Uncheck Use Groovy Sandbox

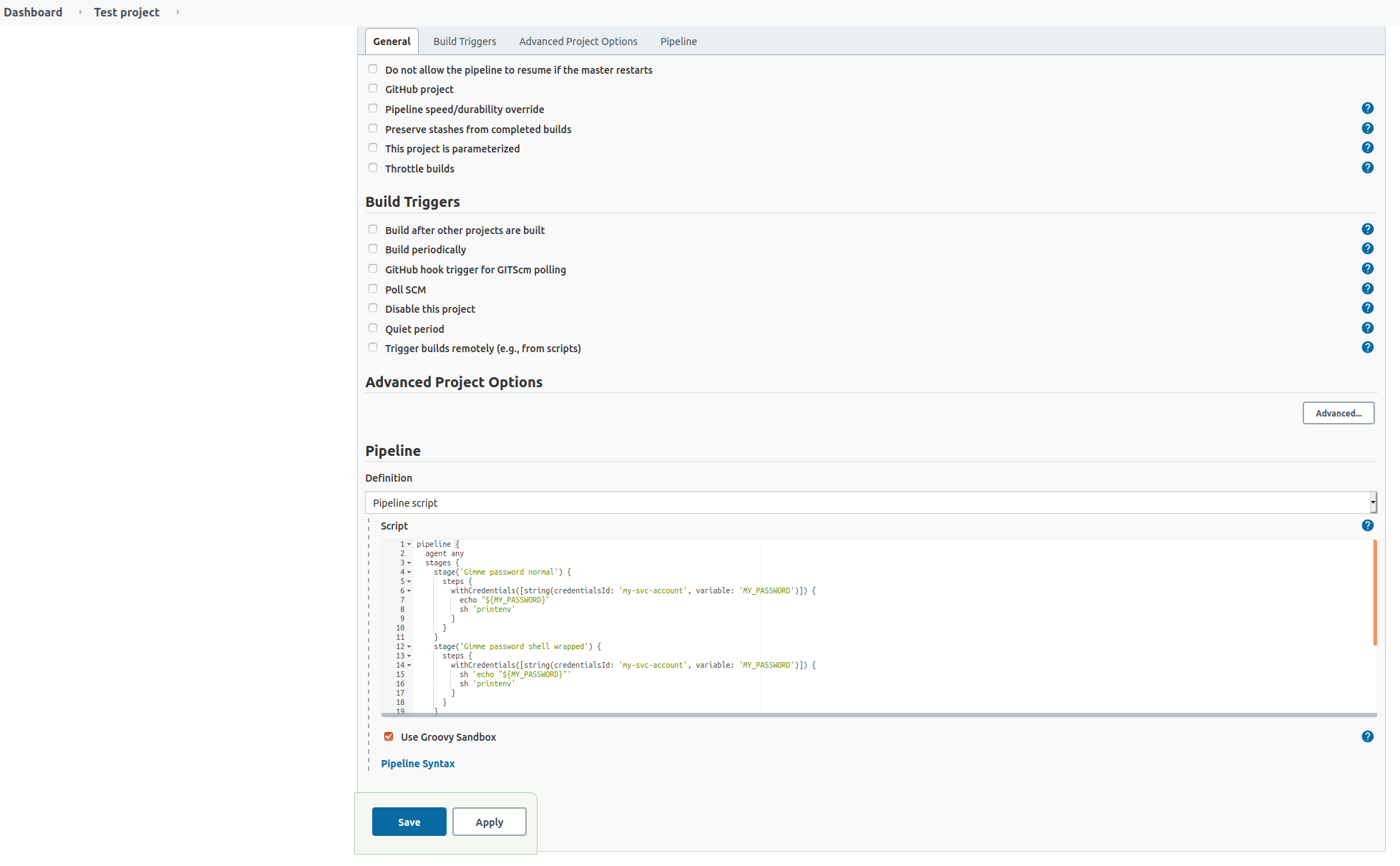click(389, 736)
